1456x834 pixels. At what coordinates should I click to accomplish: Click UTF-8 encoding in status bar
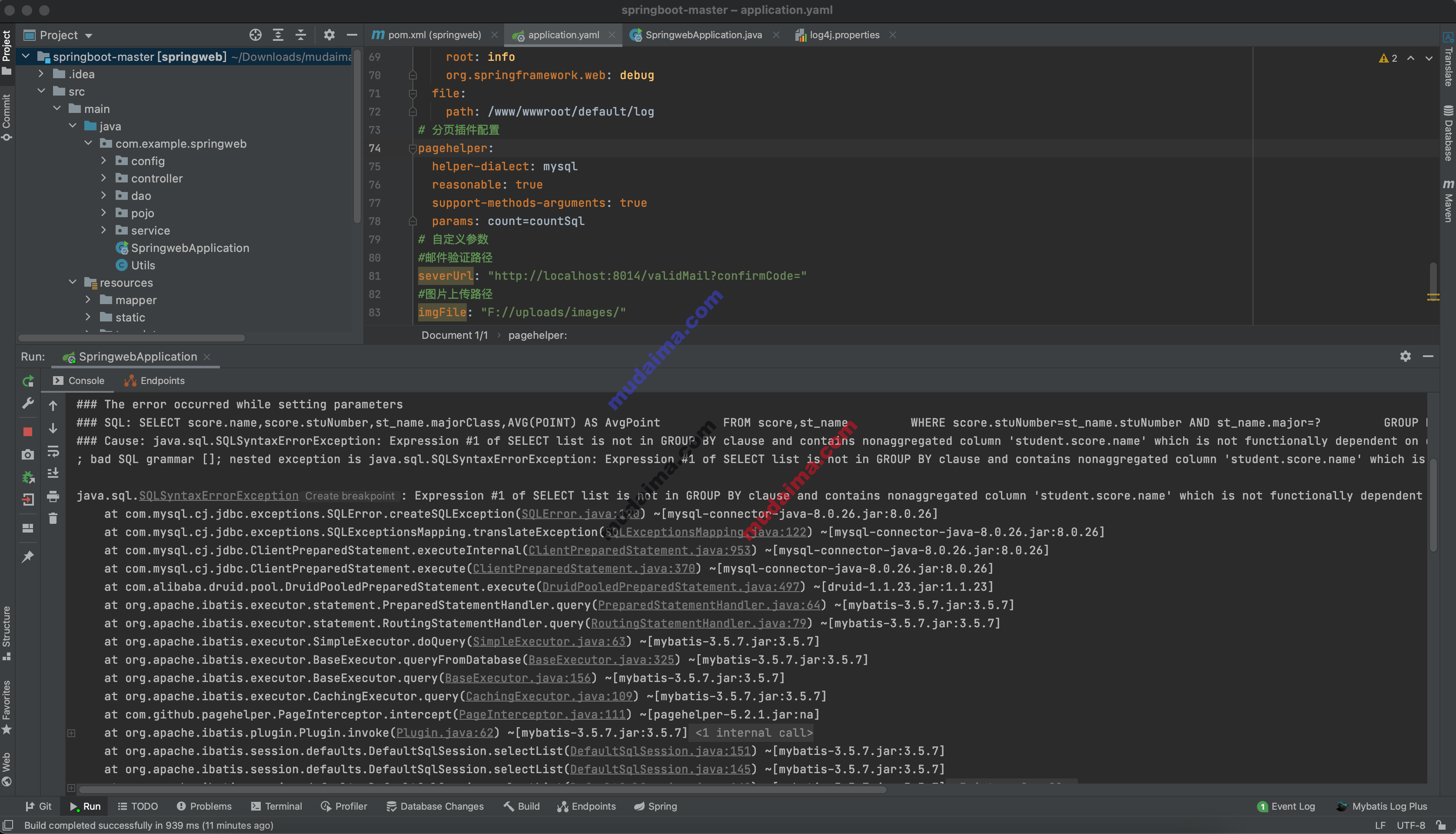[1411, 825]
